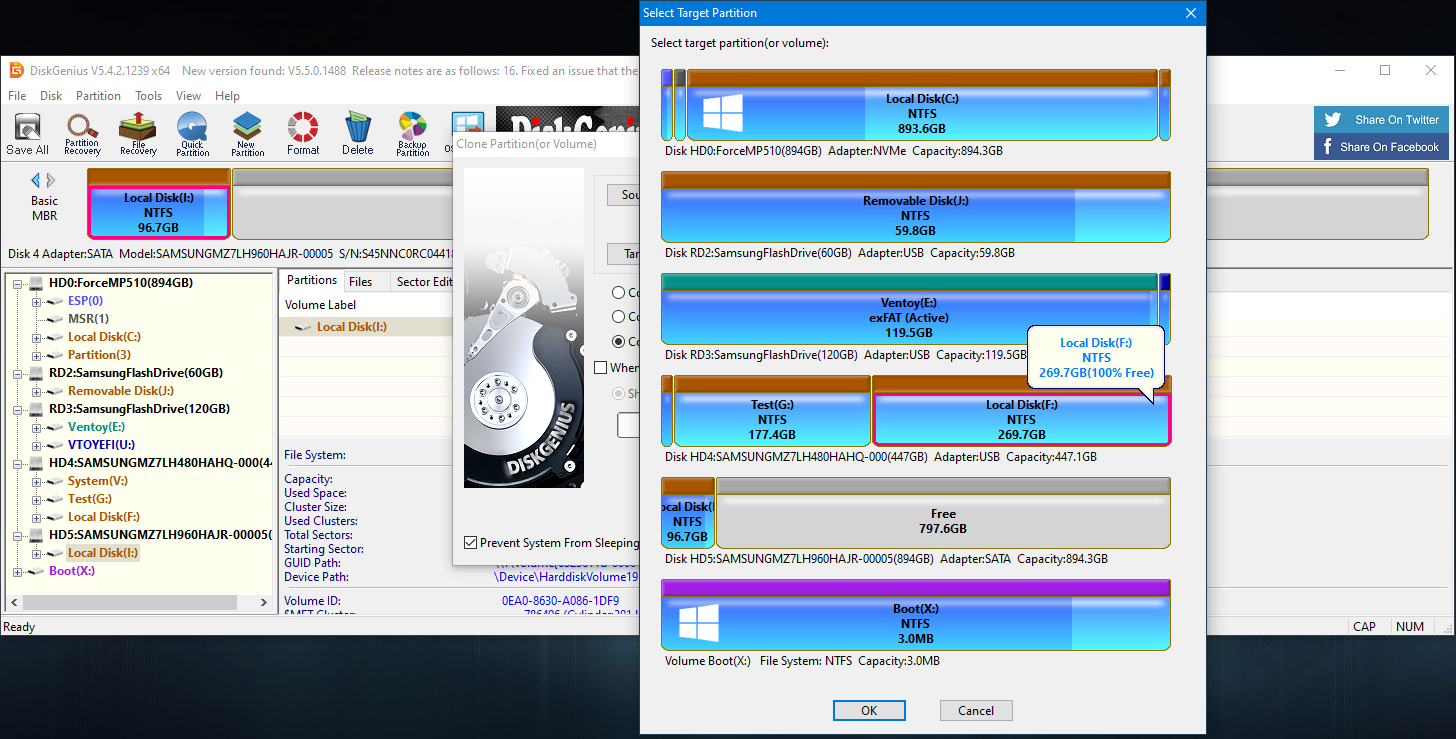Click the Share On Facebook text
This screenshot has height=739, width=1456.
tap(1390, 147)
